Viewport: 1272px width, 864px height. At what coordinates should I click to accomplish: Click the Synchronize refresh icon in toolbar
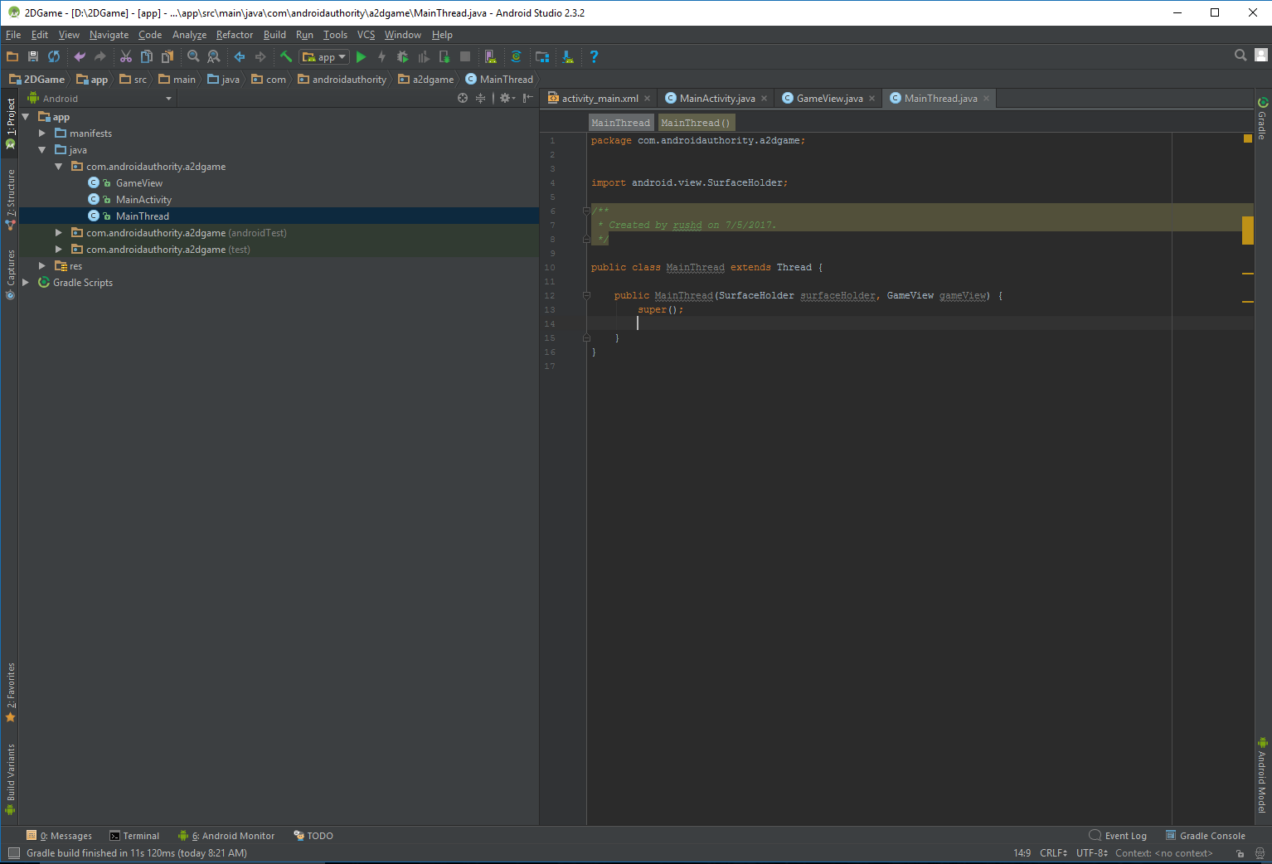click(54, 57)
